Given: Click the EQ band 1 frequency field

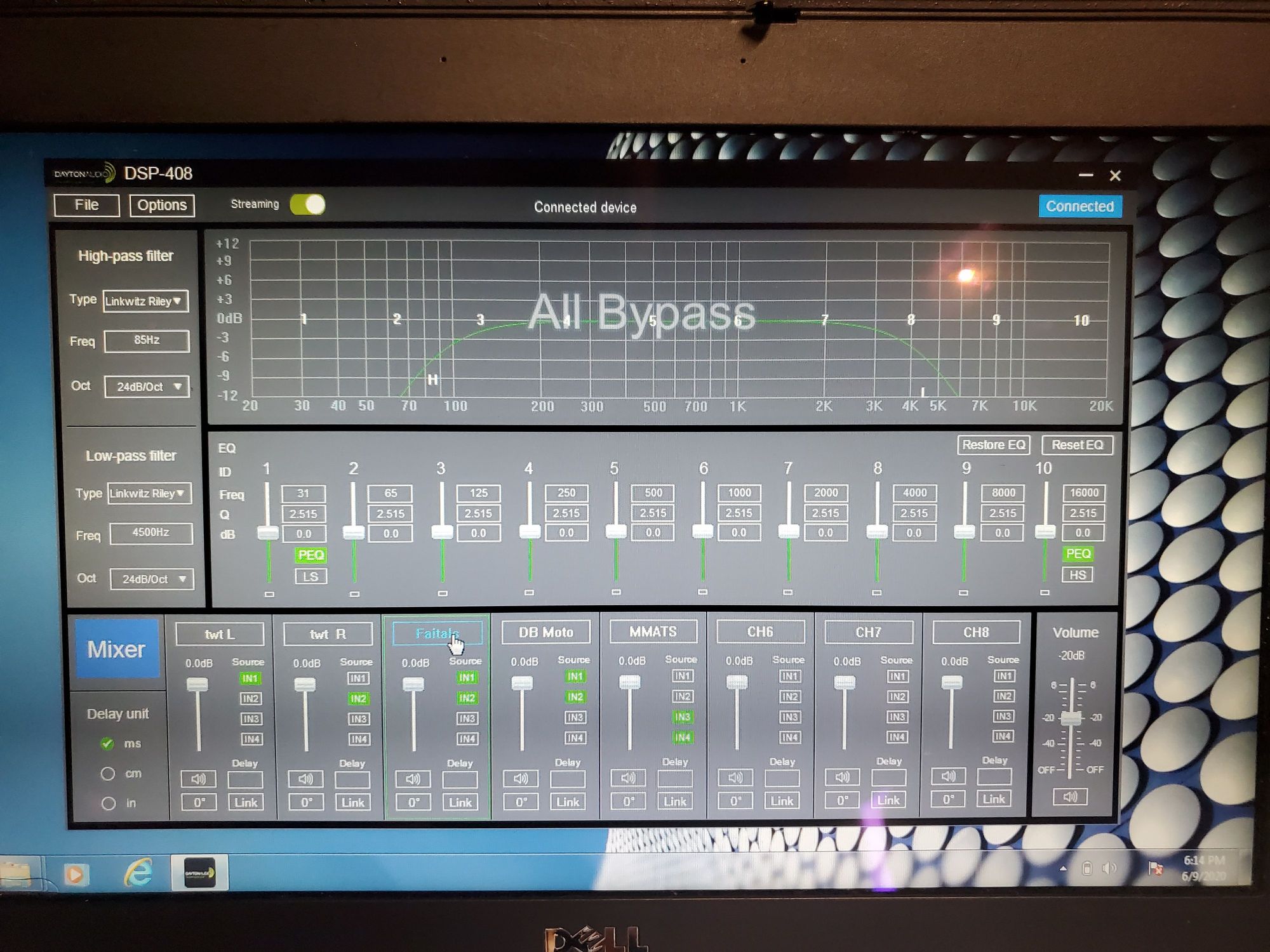Looking at the screenshot, I should coord(303,493).
